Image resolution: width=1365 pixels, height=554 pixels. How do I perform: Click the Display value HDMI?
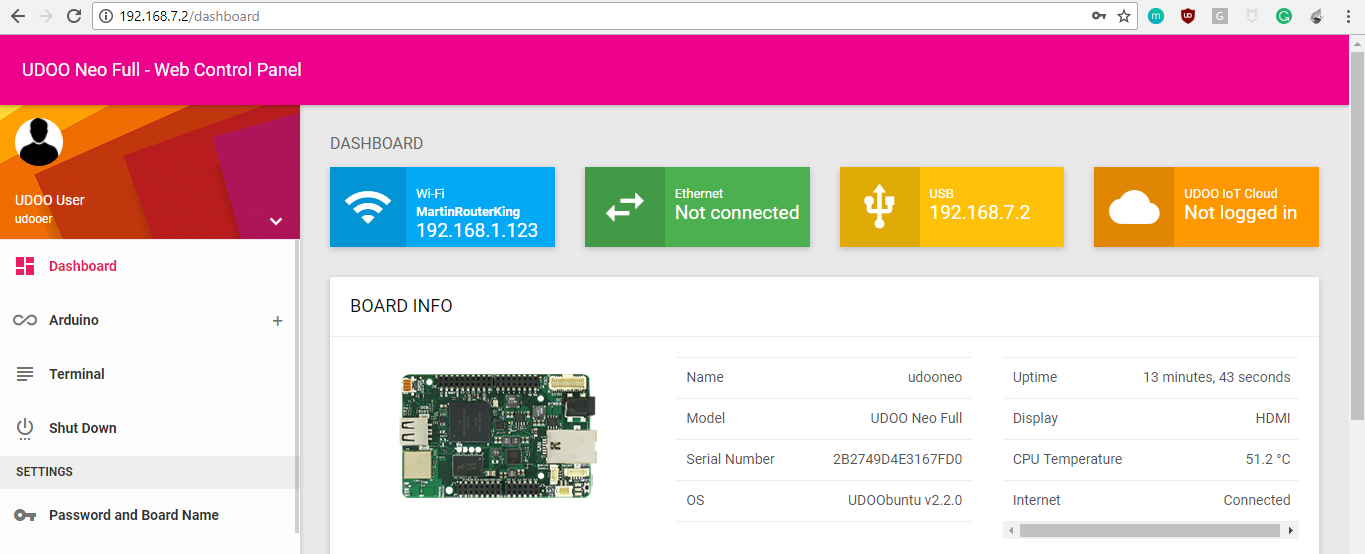[1273, 418]
